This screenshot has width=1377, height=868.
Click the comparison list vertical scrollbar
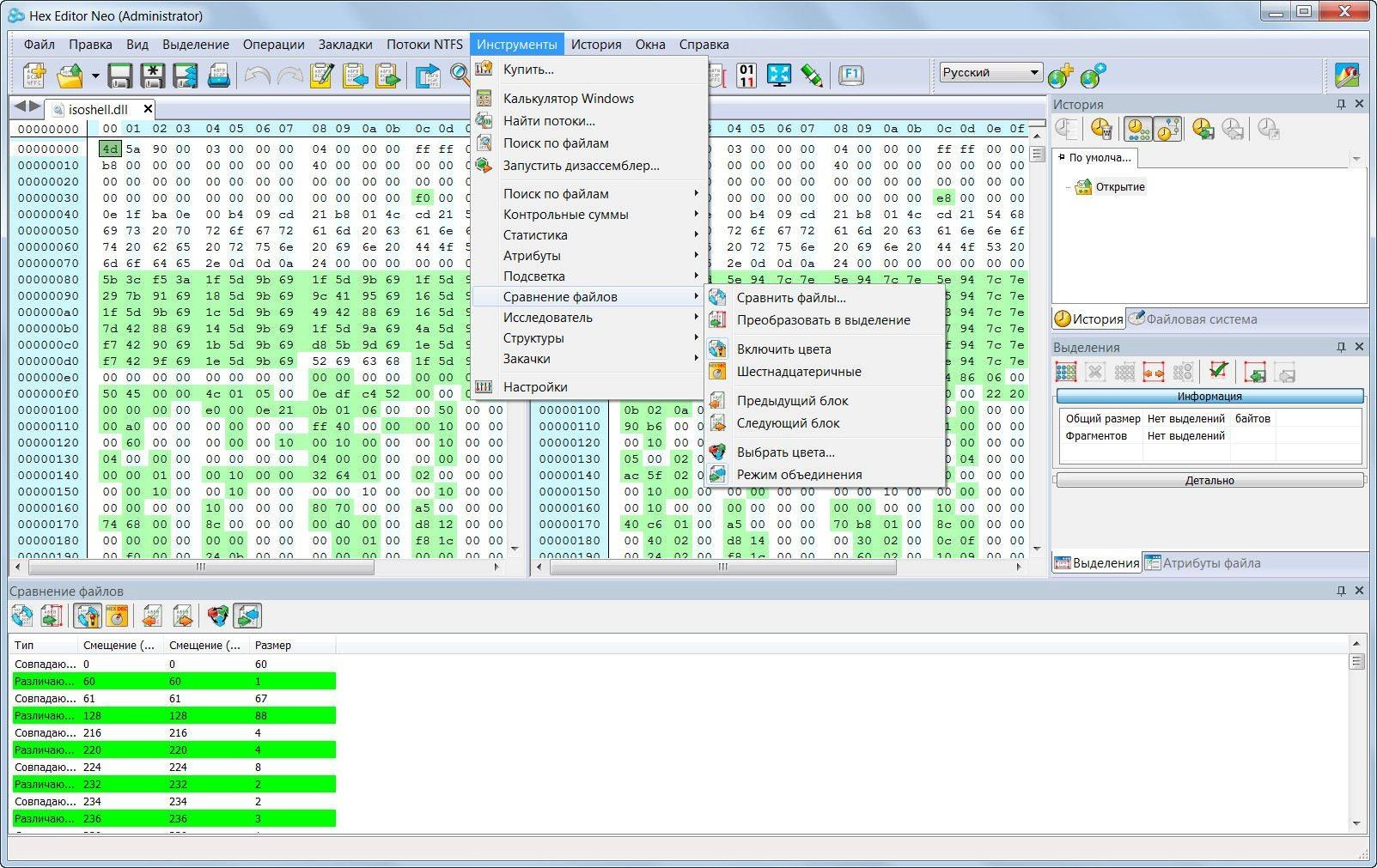1356,732
